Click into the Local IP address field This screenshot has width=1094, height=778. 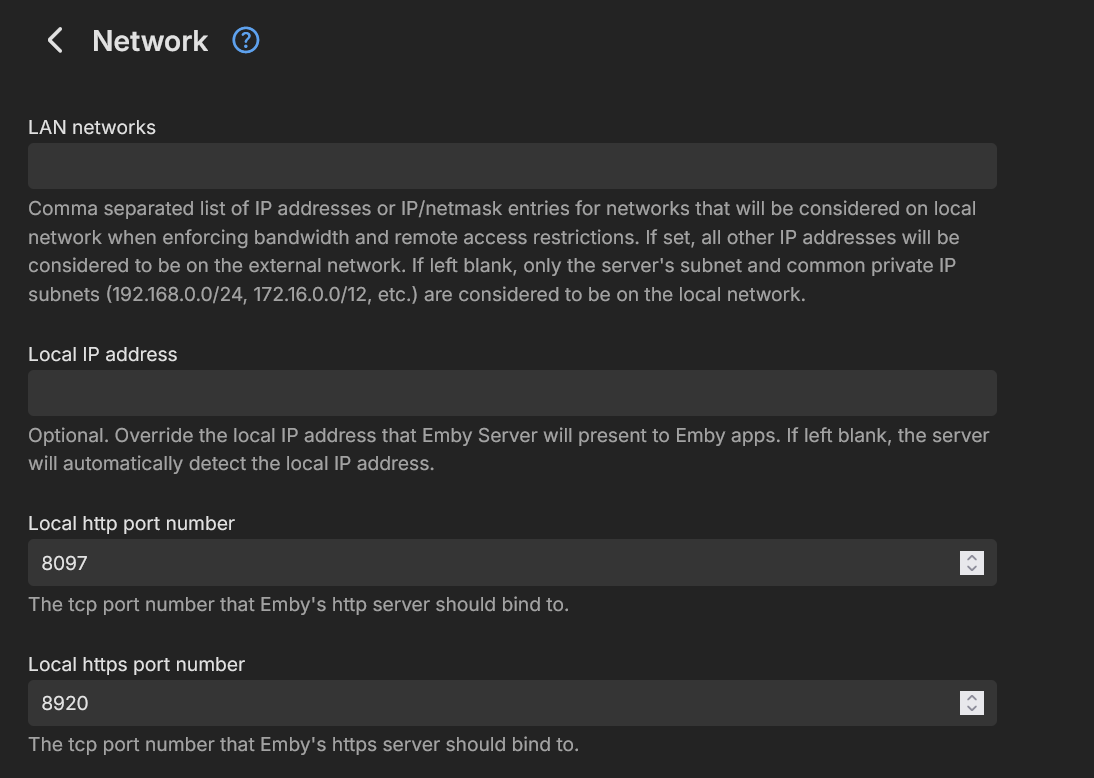(512, 393)
